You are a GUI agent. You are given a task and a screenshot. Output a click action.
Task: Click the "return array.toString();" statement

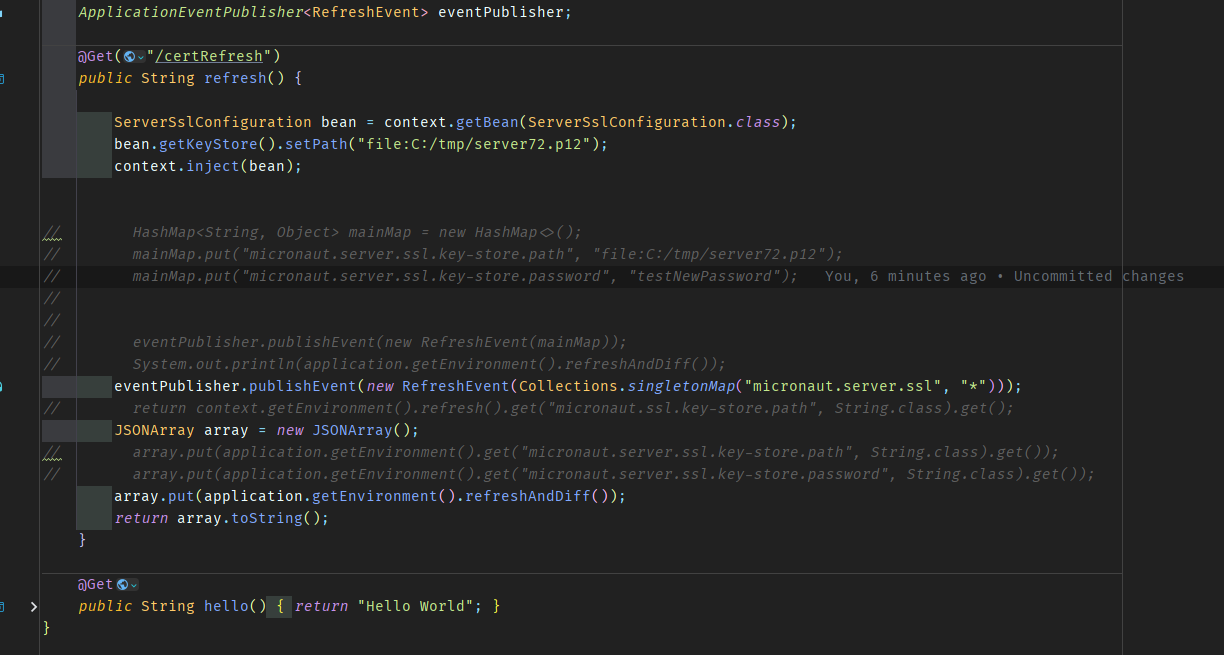[221, 518]
